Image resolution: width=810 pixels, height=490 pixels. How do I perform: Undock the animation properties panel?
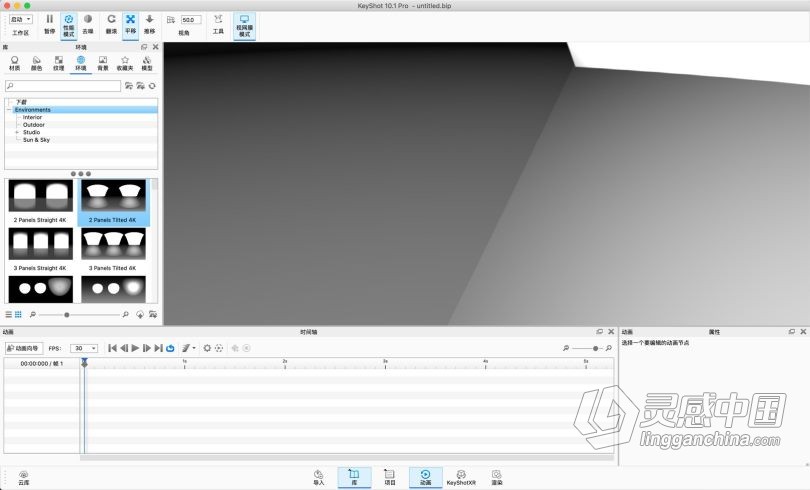tap(791, 331)
